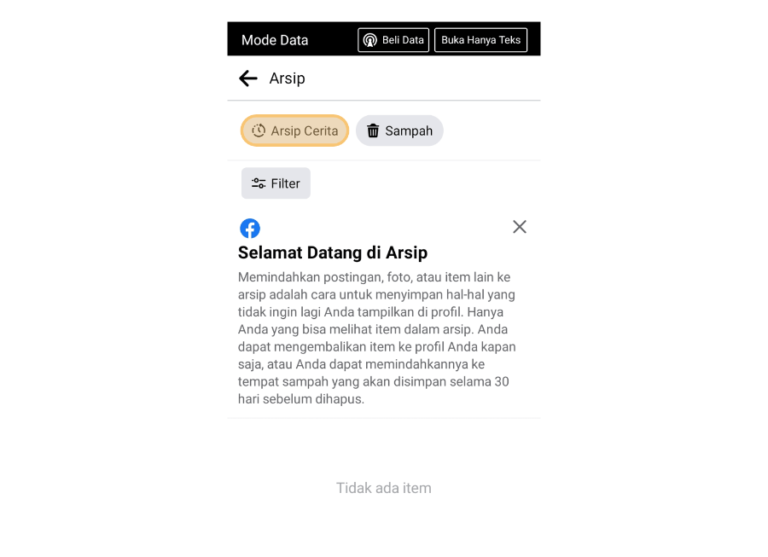Click the clock icon in Arsip Cerita
Image resolution: width=768 pixels, height=557 pixels.
pos(259,131)
